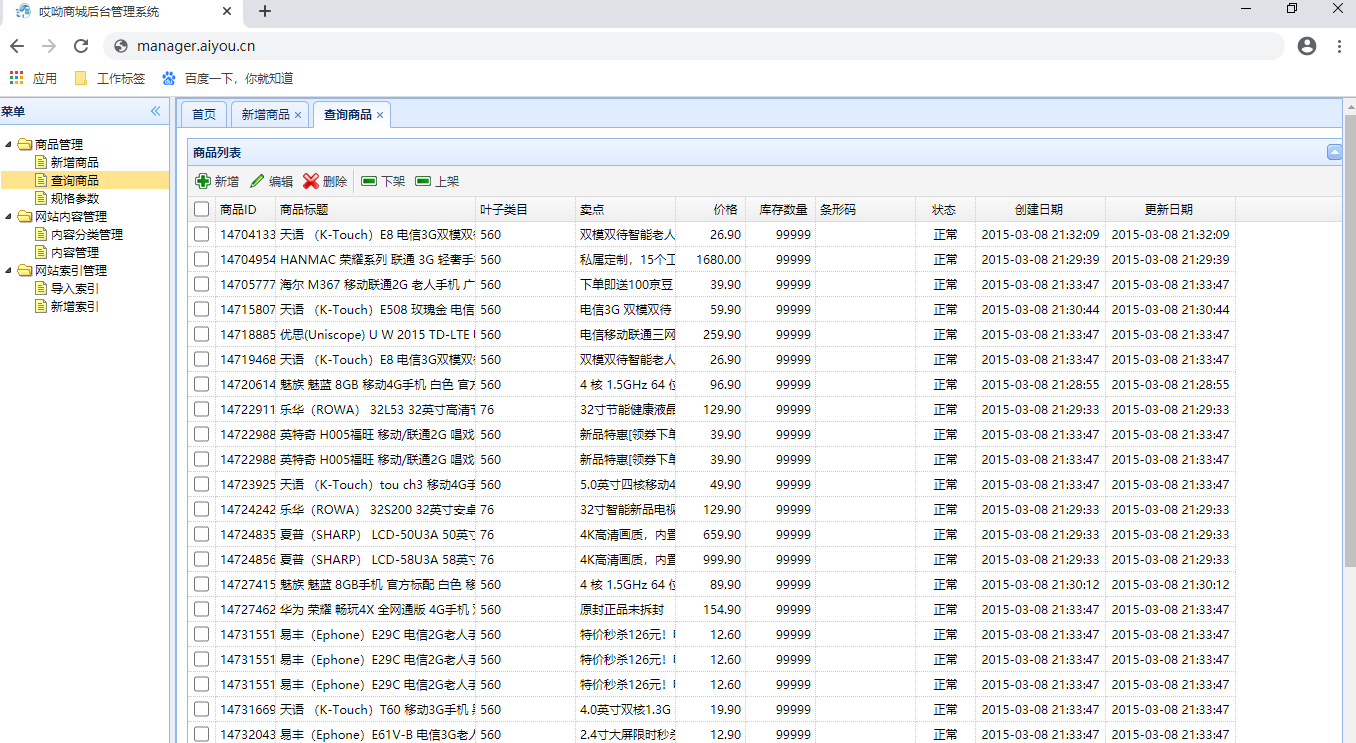Image resolution: width=1356 pixels, height=743 pixels.
Task: Check the row checkbox for product 14704133
Action: click(x=202, y=234)
